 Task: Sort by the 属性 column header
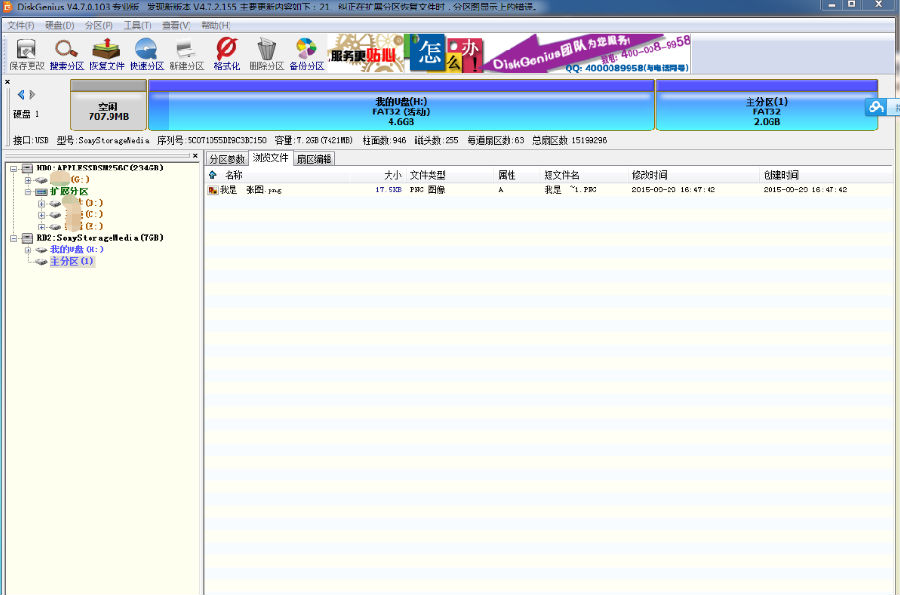click(507, 175)
